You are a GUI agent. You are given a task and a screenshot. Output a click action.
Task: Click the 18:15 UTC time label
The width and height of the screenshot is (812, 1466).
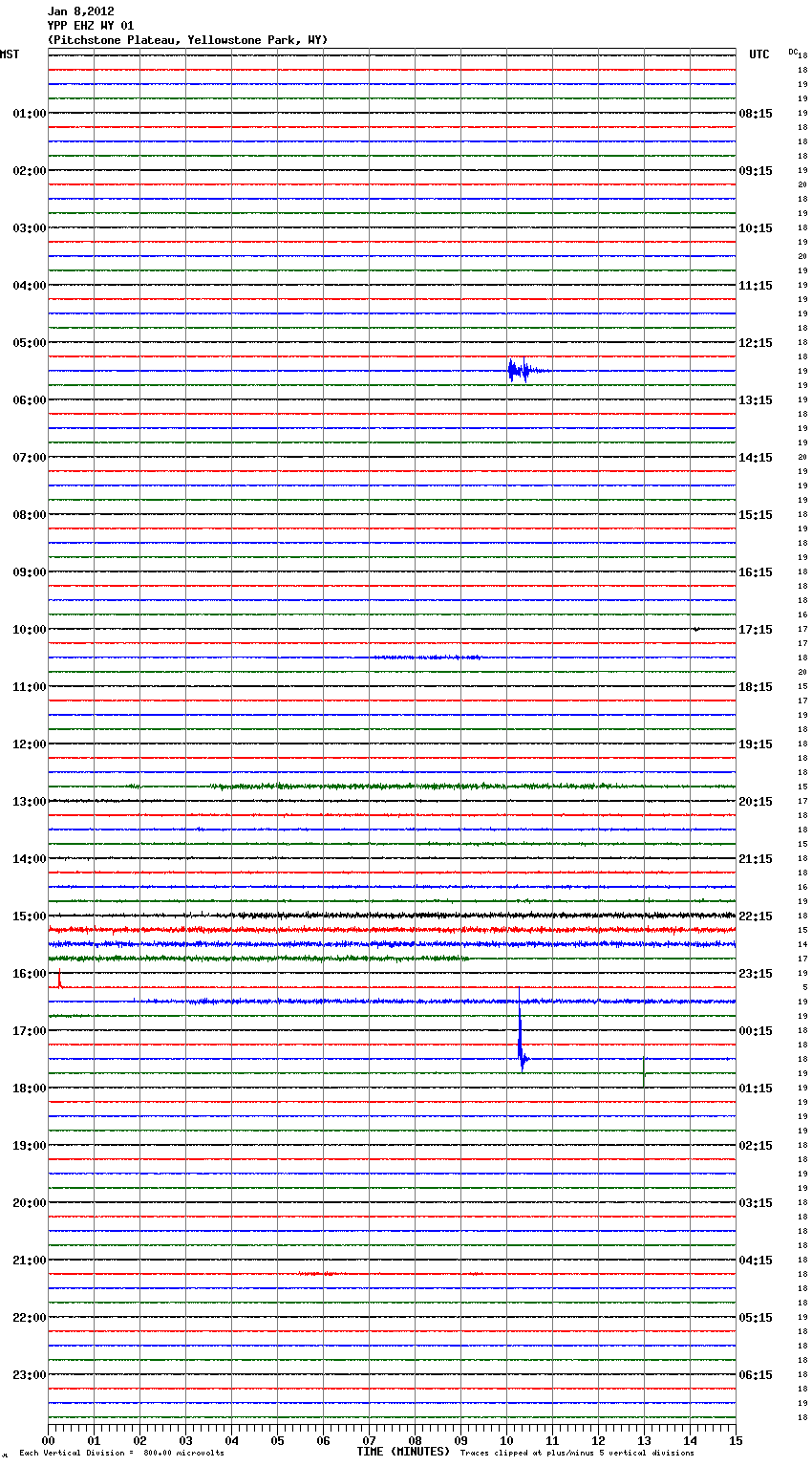click(756, 687)
